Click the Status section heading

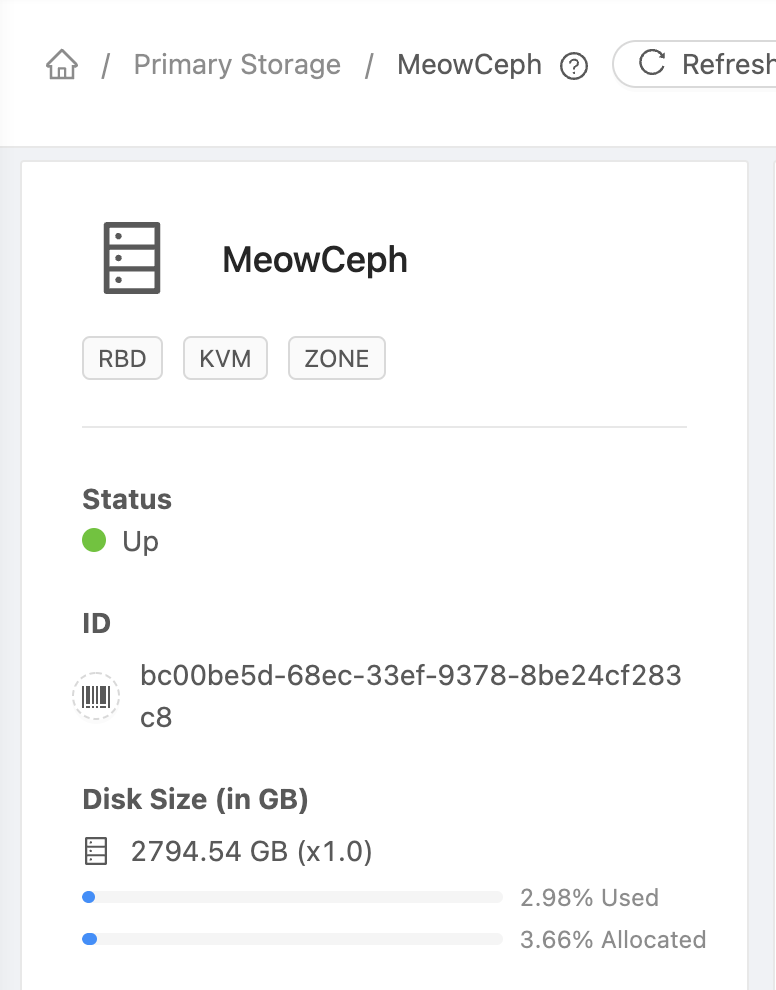coord(127,499)
